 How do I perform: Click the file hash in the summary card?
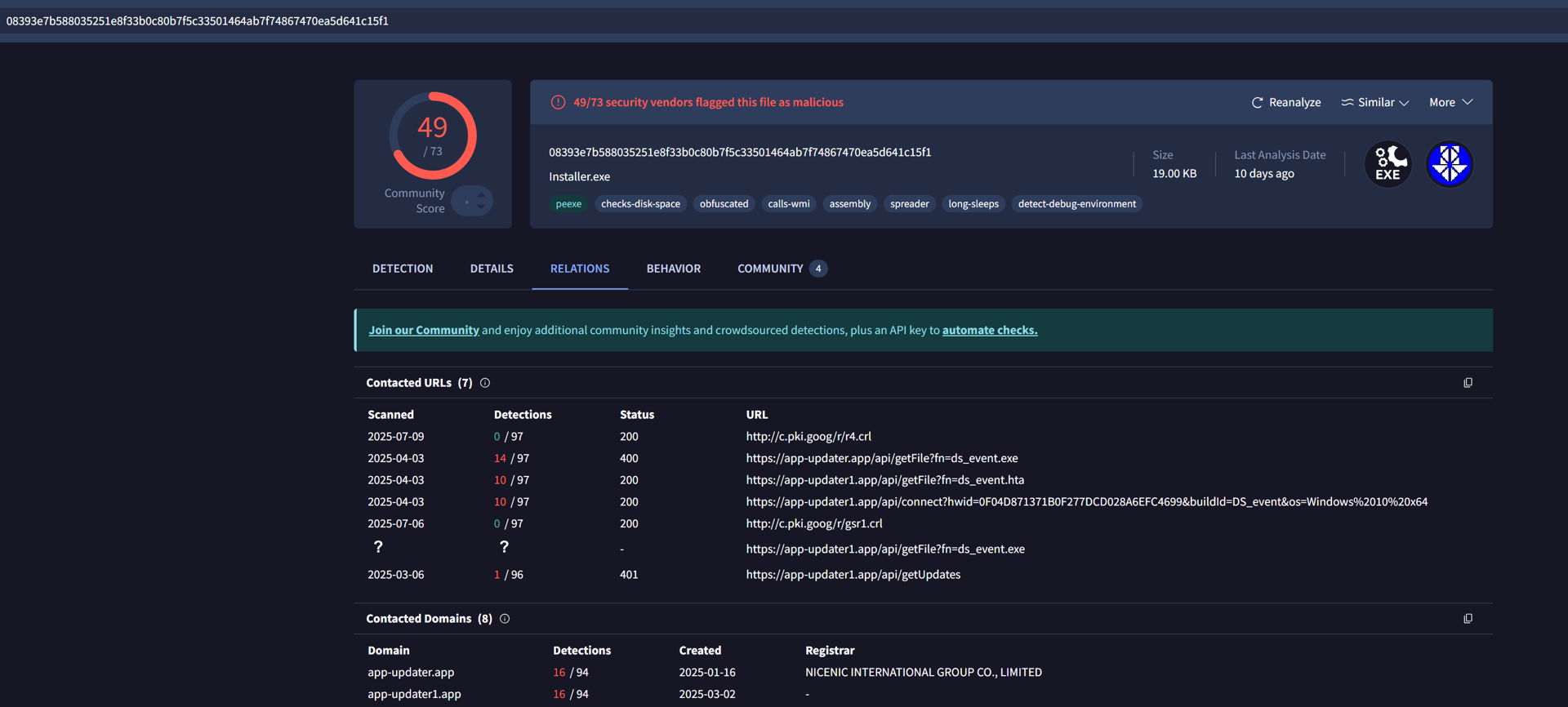tap(740, 153)
